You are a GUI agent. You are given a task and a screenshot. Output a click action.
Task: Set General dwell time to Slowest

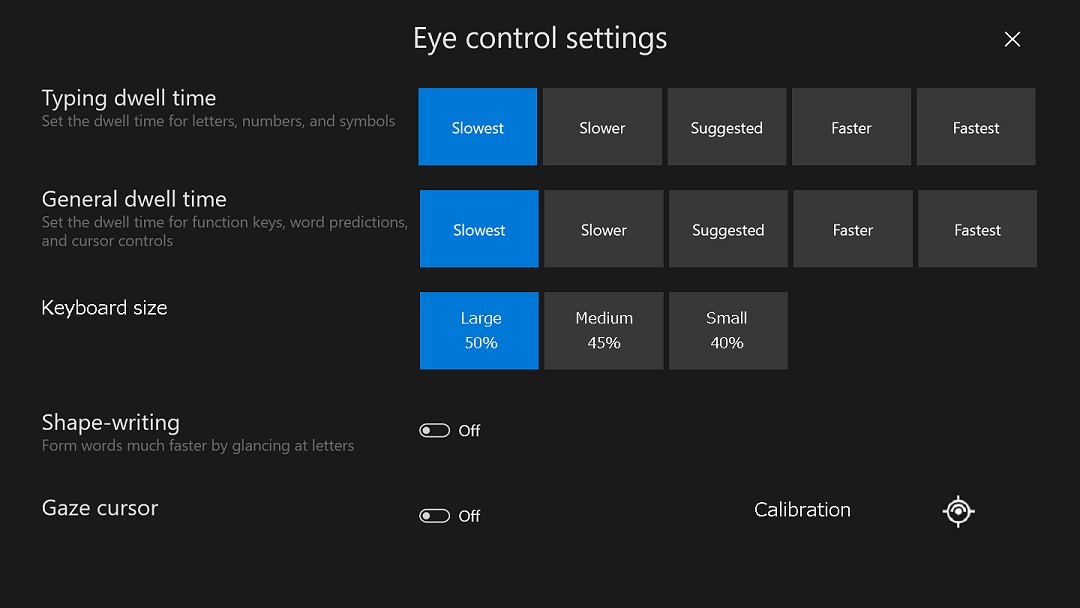(479, 229)
